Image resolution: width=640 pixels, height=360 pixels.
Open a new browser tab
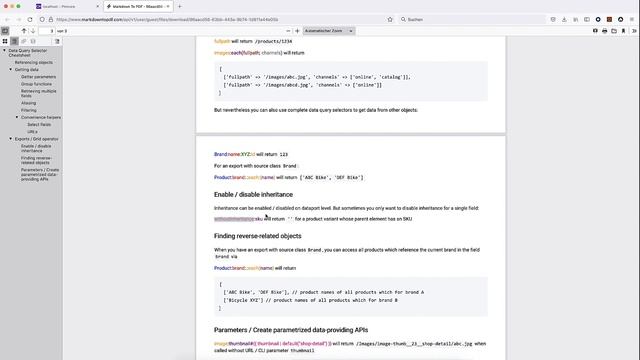point(180,7)
